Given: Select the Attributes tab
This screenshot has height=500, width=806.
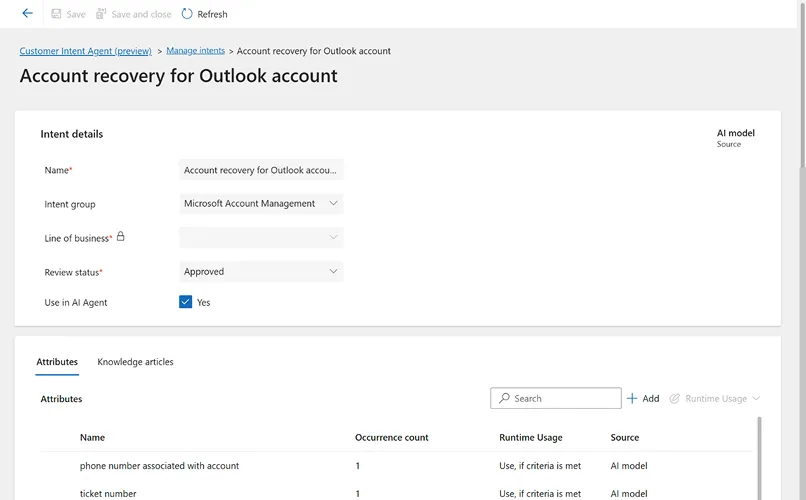Looking at the screenshot, I should click(57, 362).
